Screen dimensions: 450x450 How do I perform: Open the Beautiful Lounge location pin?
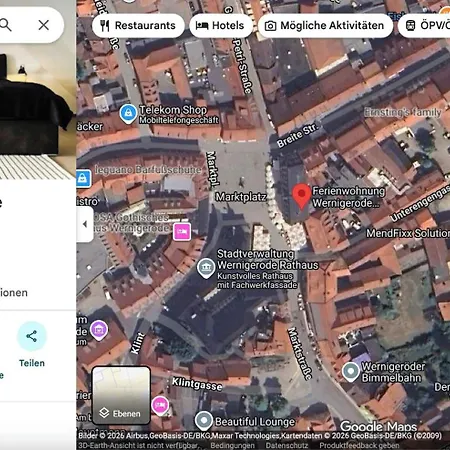point(204,421)
